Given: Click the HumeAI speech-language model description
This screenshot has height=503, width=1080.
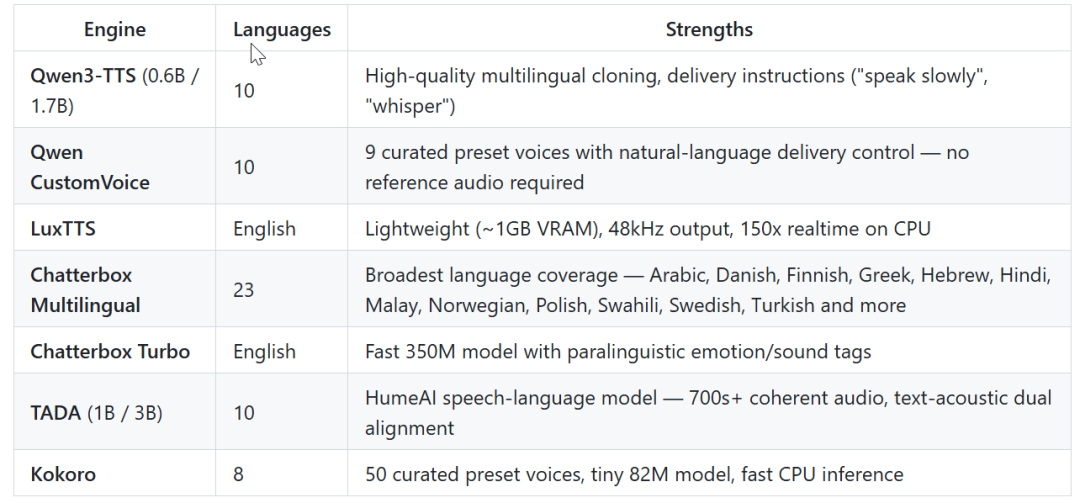Looking at the screenshot, I should 707,413.
